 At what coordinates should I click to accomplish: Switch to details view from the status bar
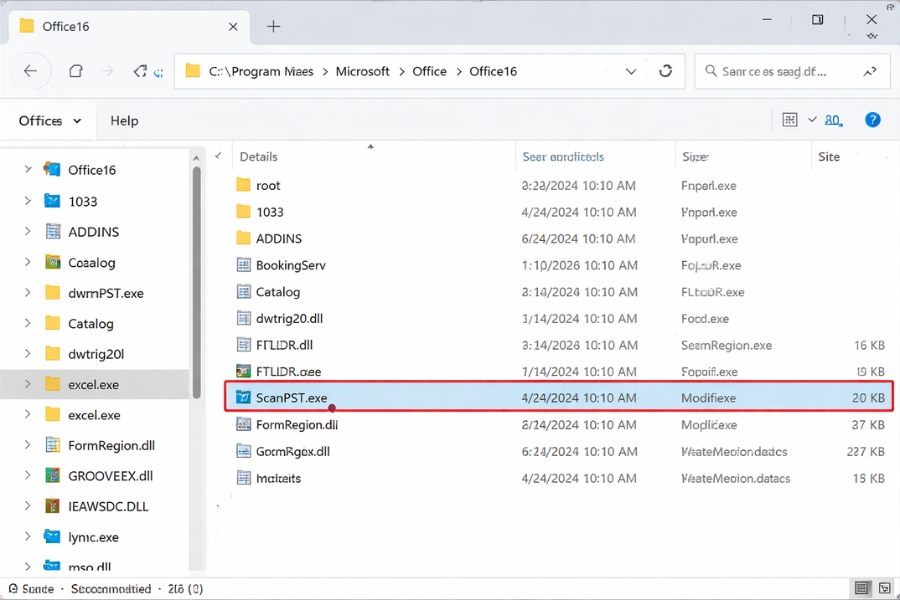(862, 588)
